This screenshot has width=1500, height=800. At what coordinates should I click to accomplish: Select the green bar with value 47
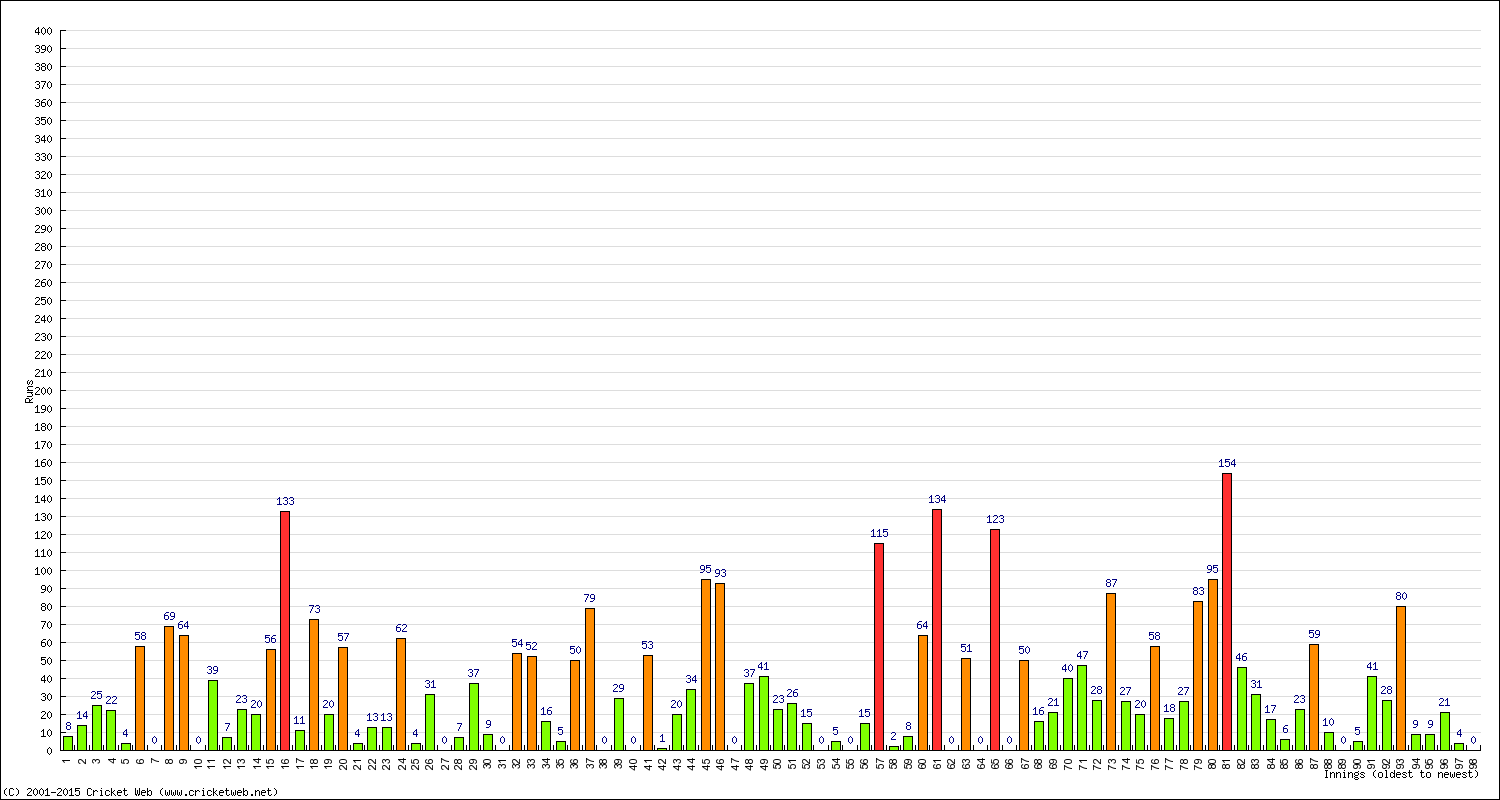[x=1082, y=708]
